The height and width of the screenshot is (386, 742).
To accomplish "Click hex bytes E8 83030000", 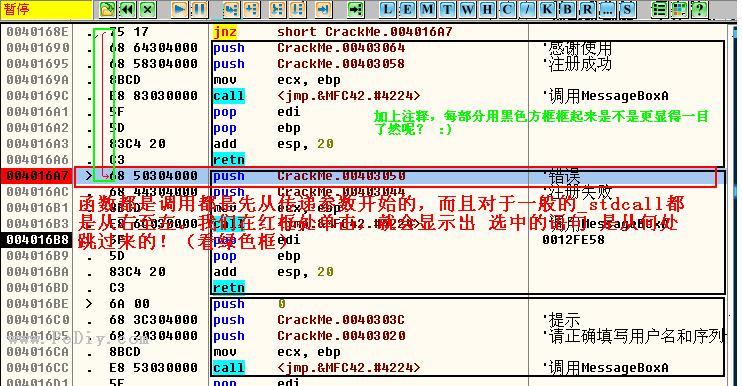I will pyautogui.click(x=153, y=96).
